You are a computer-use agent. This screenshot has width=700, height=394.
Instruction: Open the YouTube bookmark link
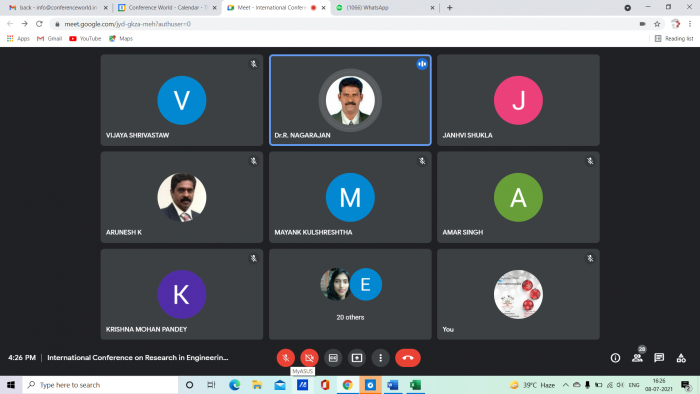click(85, 39)
